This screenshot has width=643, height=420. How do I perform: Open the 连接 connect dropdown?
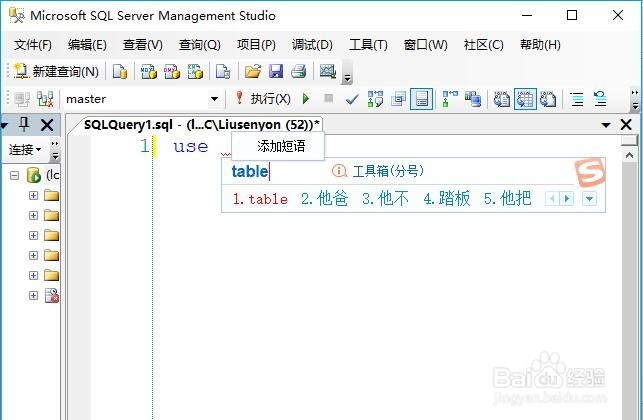[25, 149]
